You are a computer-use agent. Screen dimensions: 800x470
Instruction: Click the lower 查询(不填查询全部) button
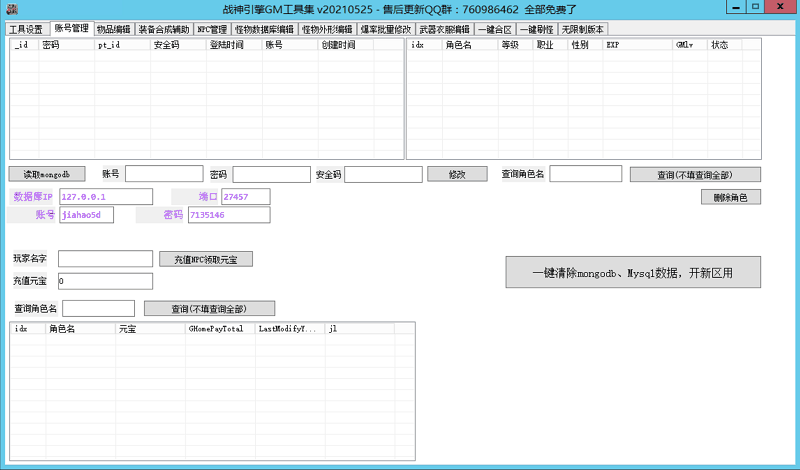pyautogui.click(x=209, y=308)
